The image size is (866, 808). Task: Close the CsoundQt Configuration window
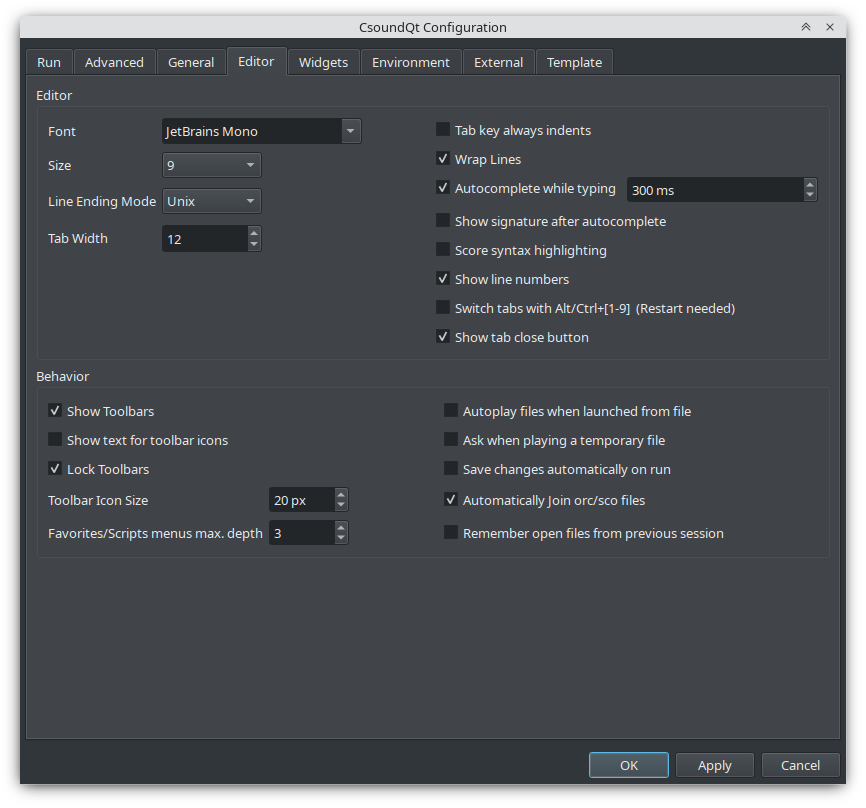pyautogui.click(x=830, y=27)
